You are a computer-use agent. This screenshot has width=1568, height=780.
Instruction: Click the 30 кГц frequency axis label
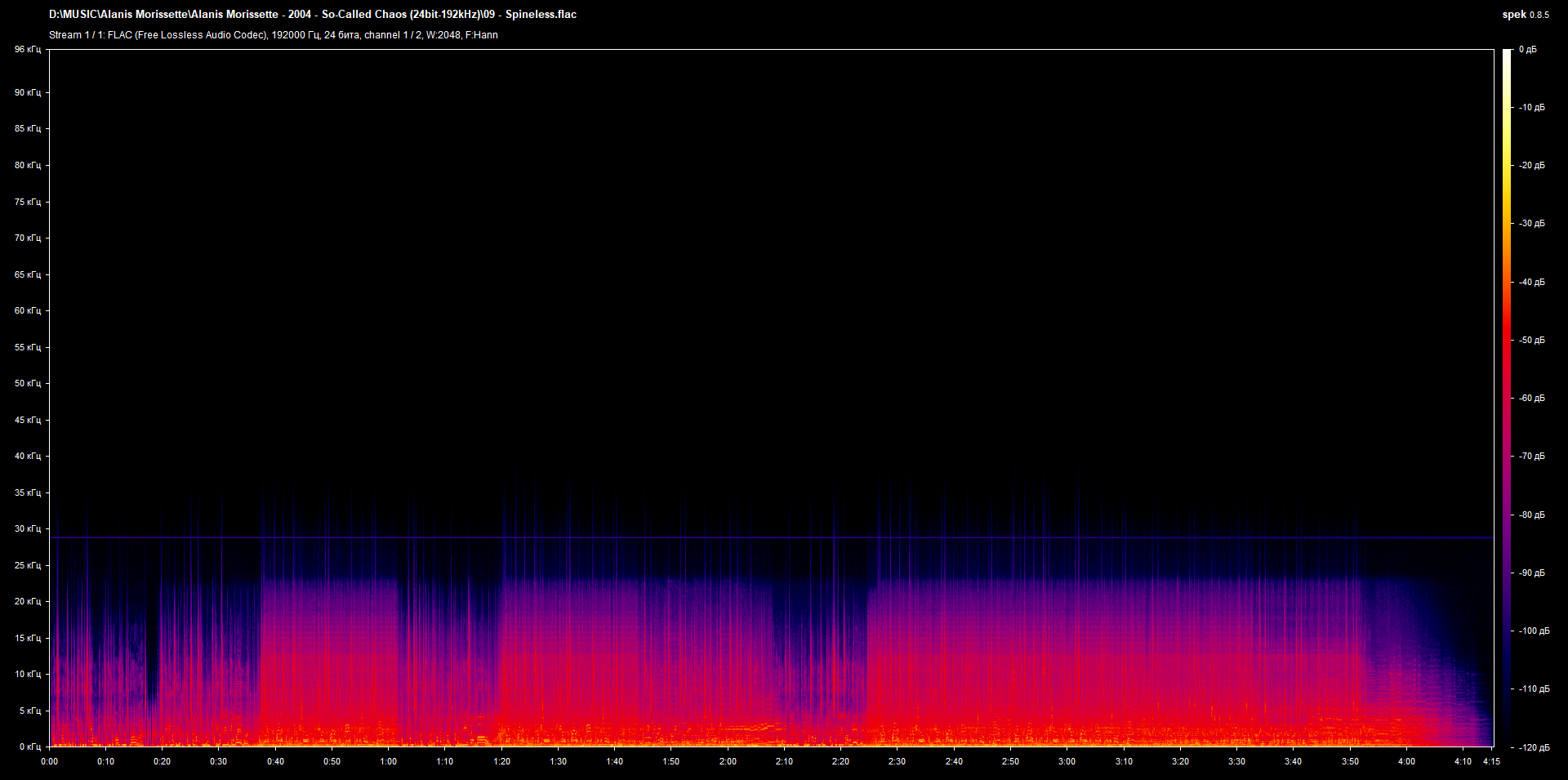(27, 528)
